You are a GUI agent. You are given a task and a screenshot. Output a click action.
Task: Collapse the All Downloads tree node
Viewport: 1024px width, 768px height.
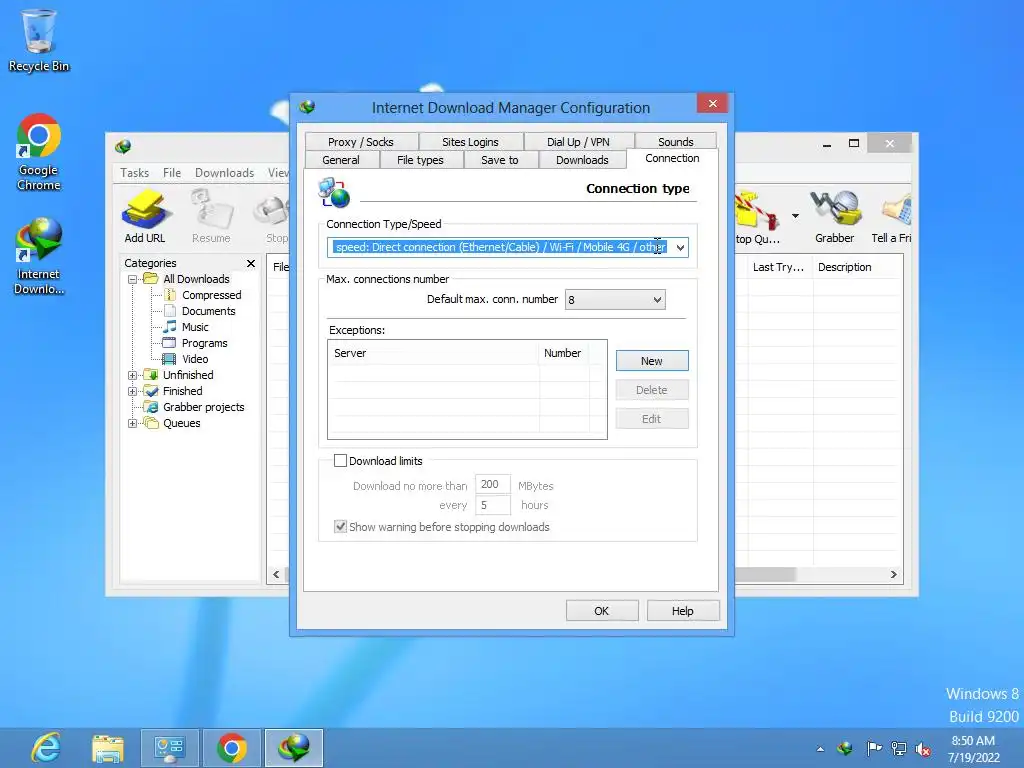133,279
